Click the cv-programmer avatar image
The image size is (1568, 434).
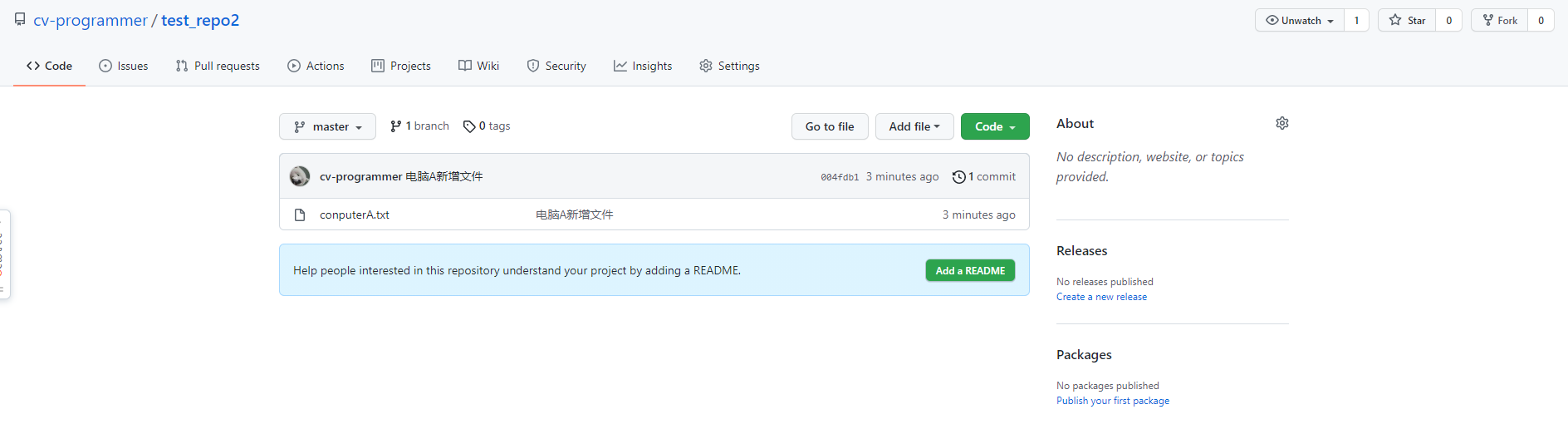point(300,176)
